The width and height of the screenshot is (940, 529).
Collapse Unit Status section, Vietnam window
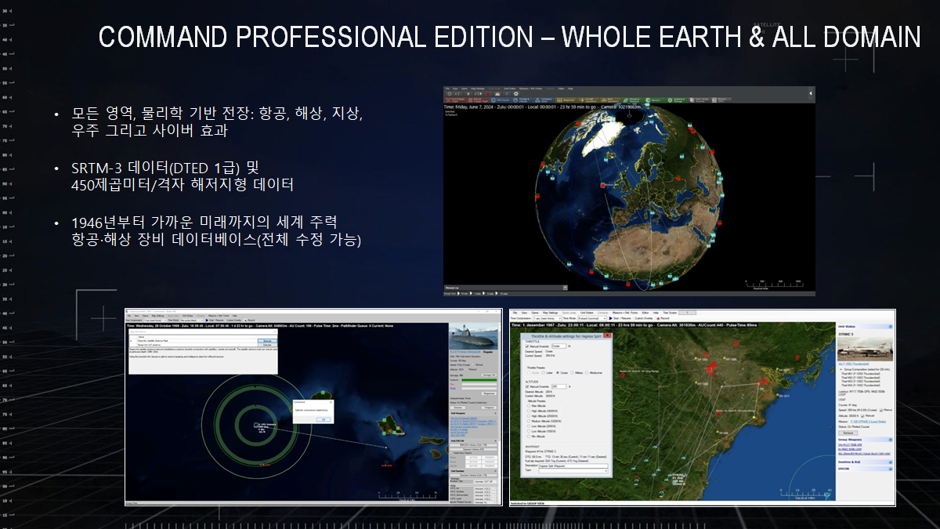(x=890, y=326)
